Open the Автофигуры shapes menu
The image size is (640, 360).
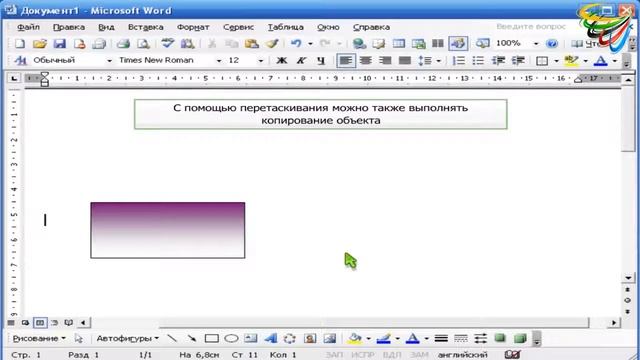pos(128,338)
